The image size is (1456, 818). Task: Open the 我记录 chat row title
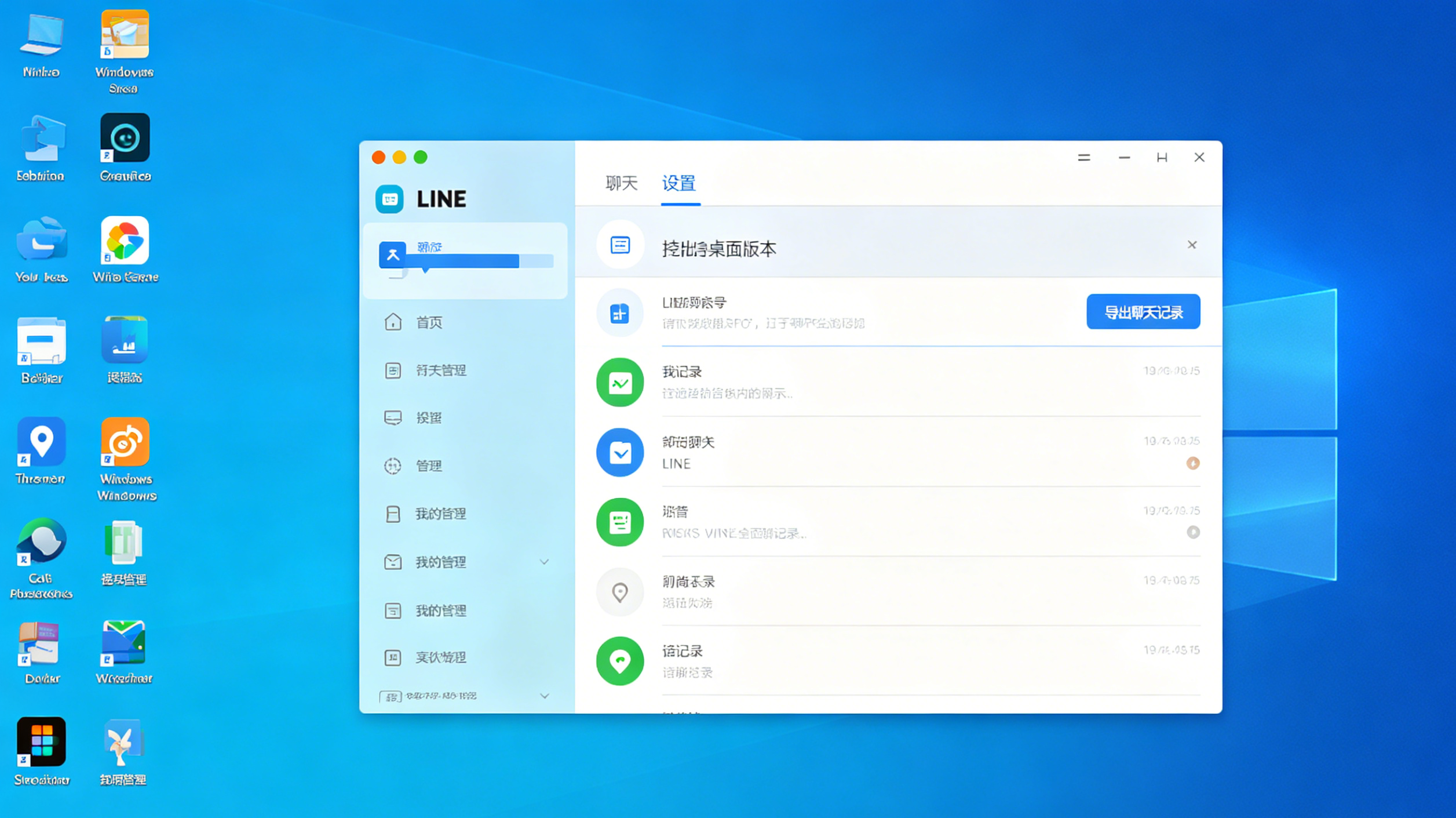pyautogui.click(x=682, y=372)
